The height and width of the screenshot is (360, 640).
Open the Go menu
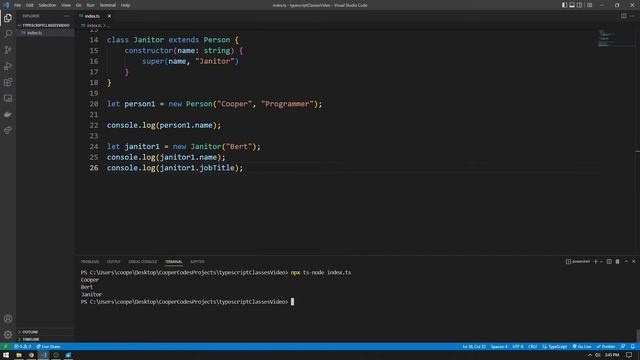(x=78, y=5)
